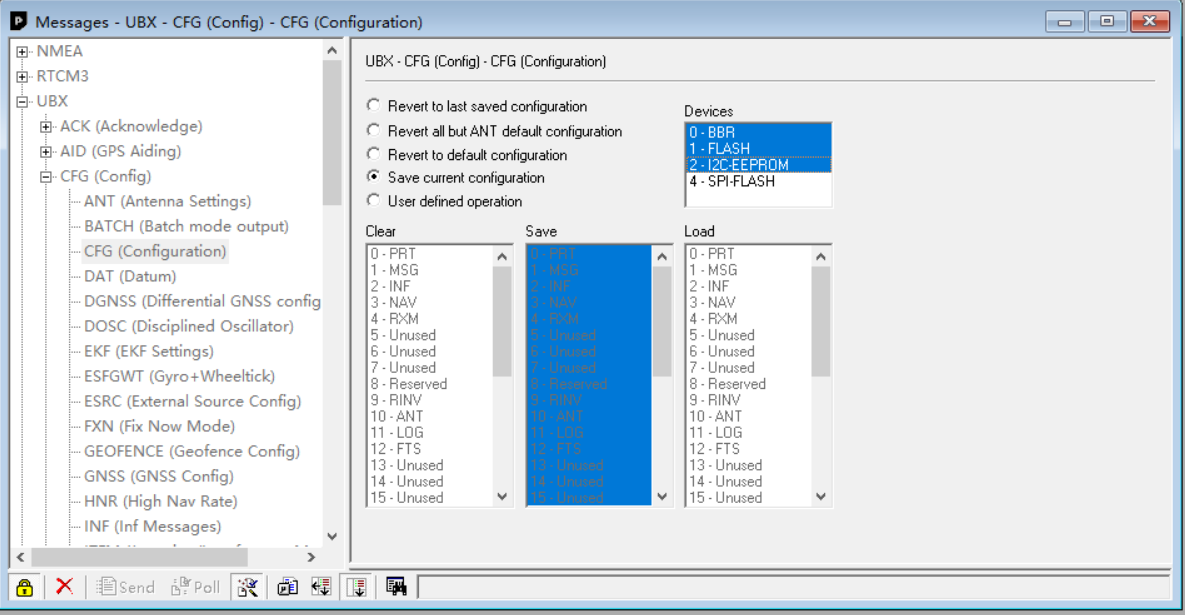Open GNSS (GNSS Config) message item
1185x615 pixels.
pyautogui.click(x=159, y=476)
